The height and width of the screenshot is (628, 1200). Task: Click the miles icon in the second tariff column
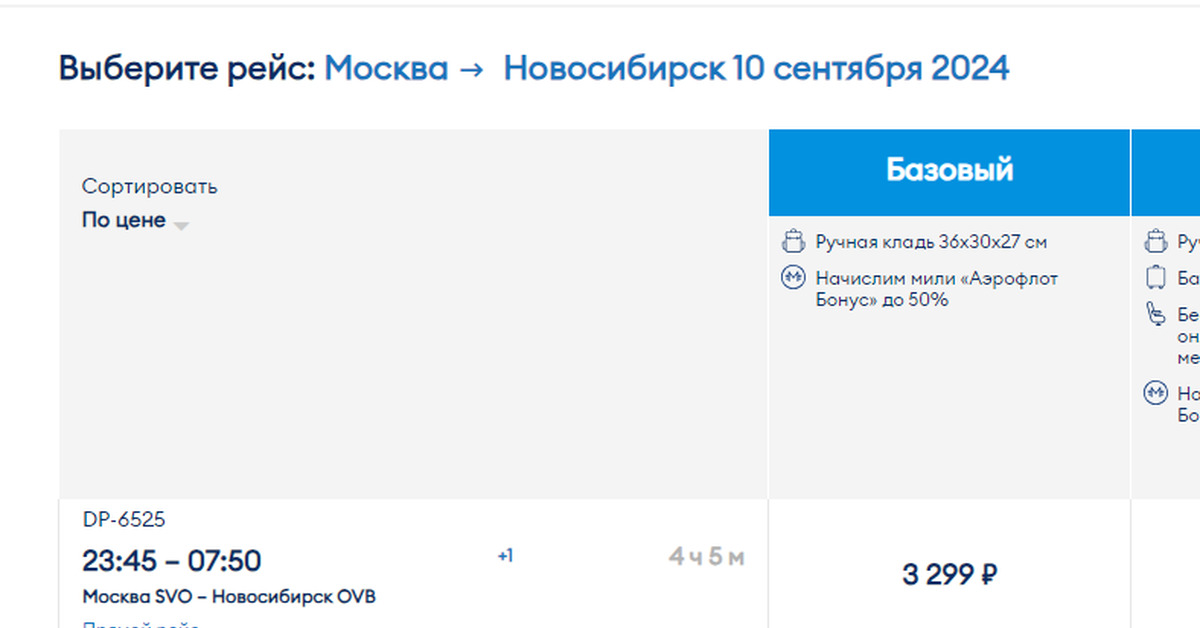tap(1156, 393)
